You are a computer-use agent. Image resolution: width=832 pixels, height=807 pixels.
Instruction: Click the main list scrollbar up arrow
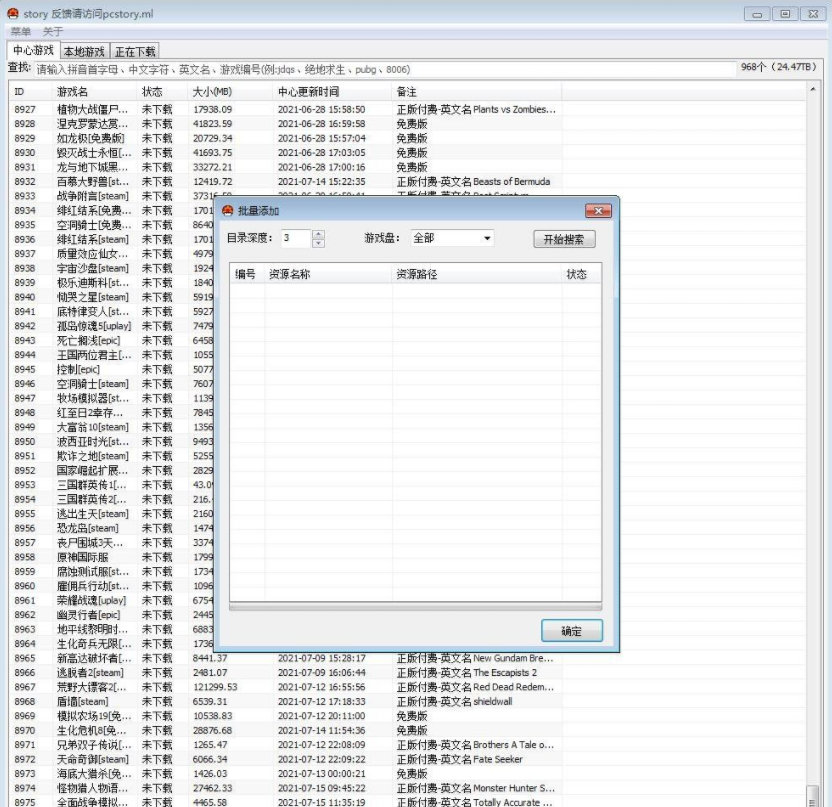811,91
